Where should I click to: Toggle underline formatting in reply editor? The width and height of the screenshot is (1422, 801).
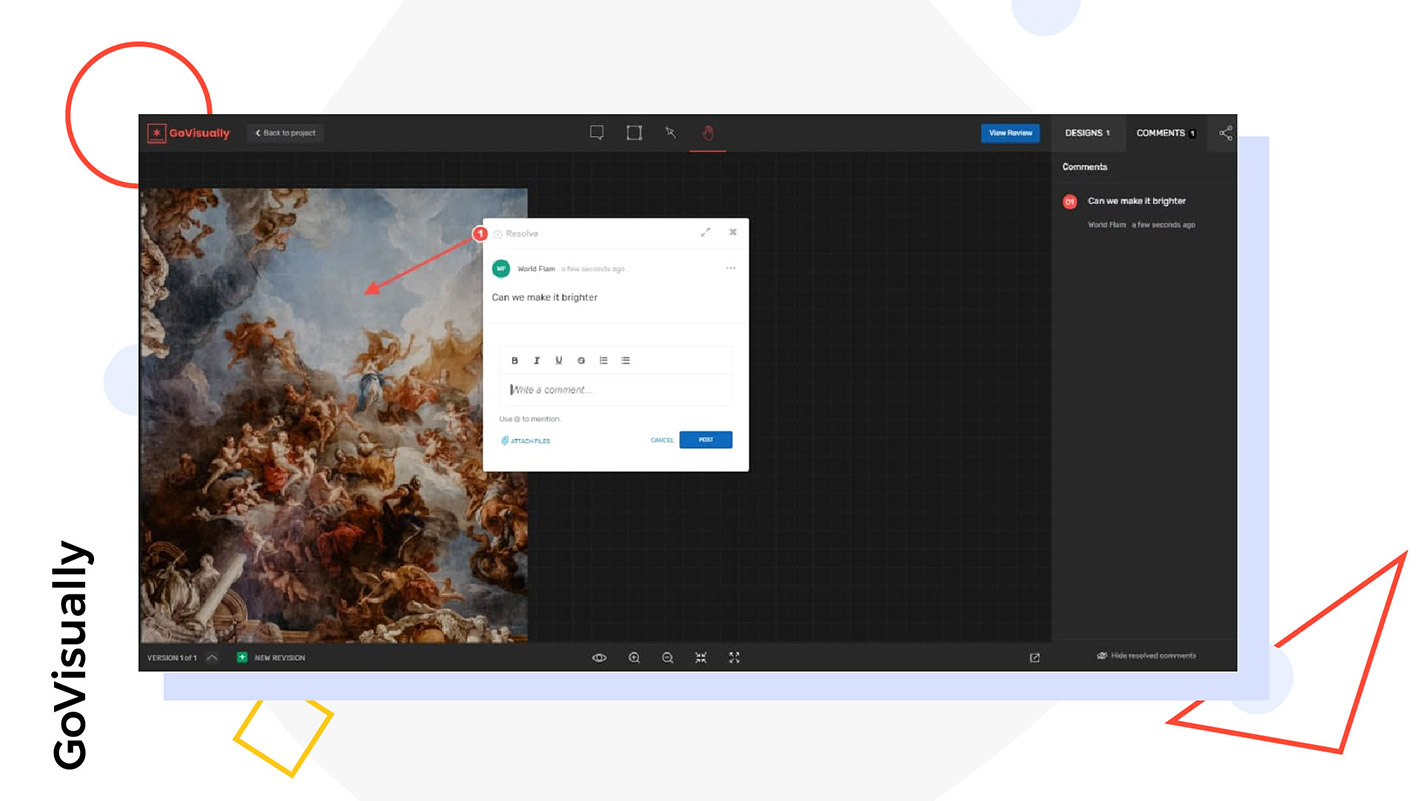click(x=559, y=361)
